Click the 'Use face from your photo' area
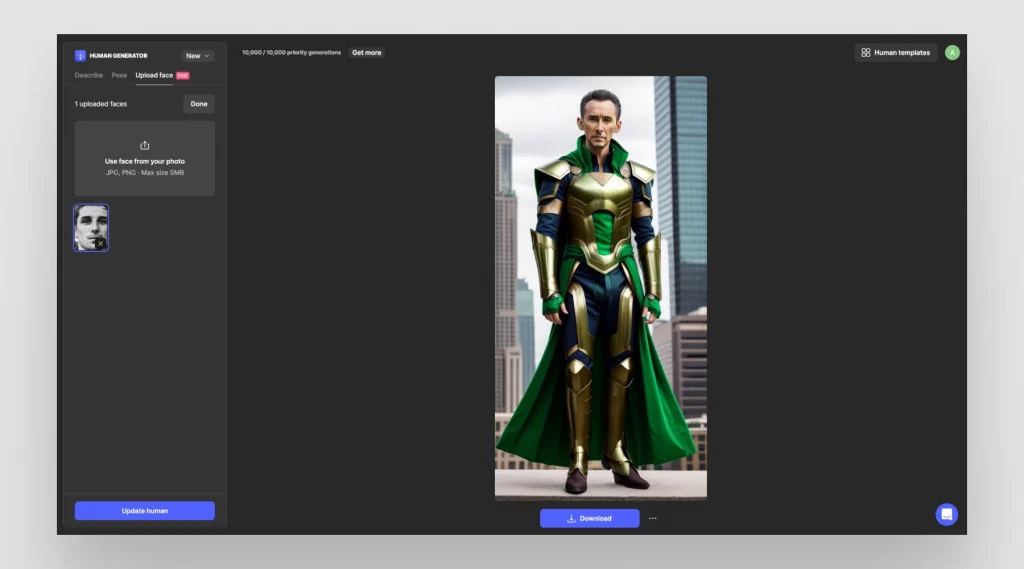Screen dimensions: 1024x569 tap(144, 158)
